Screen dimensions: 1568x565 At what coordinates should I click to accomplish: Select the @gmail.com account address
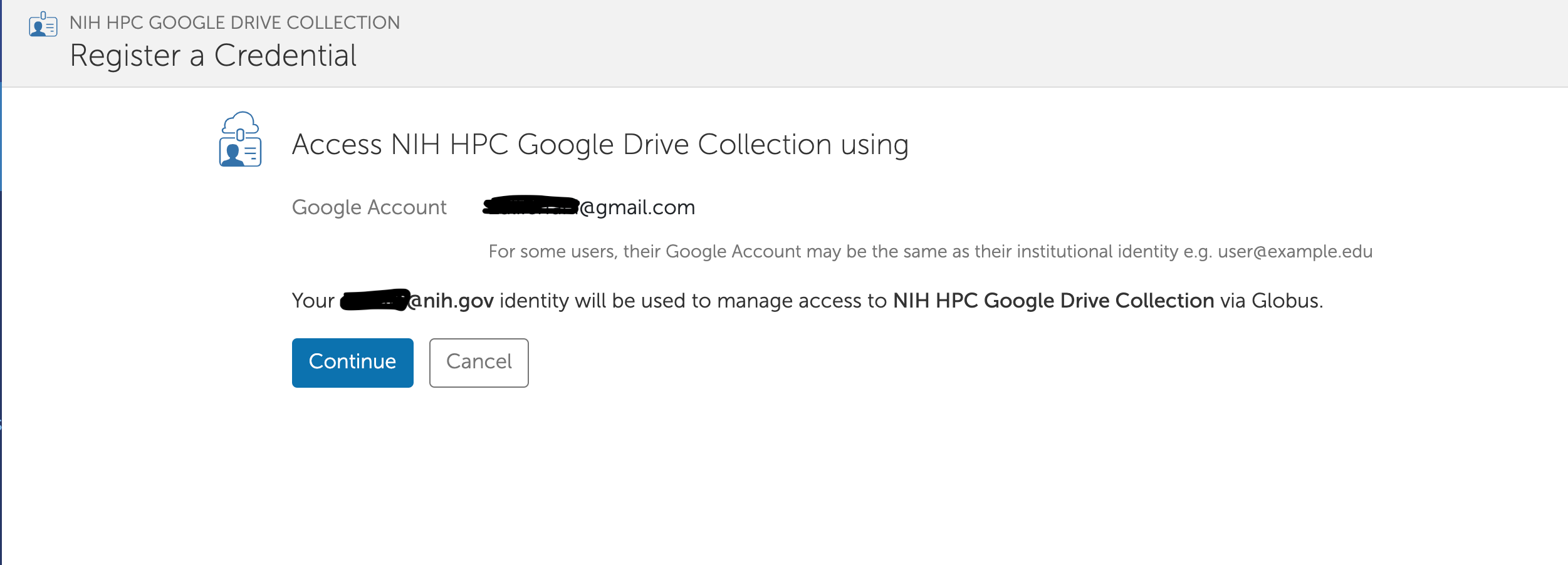(x=638, y=207)
